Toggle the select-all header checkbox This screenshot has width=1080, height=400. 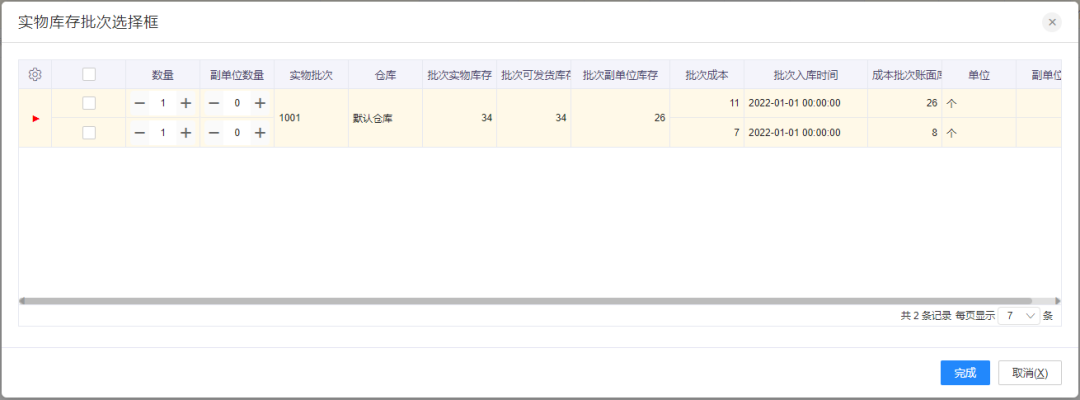tap(89, 75)
